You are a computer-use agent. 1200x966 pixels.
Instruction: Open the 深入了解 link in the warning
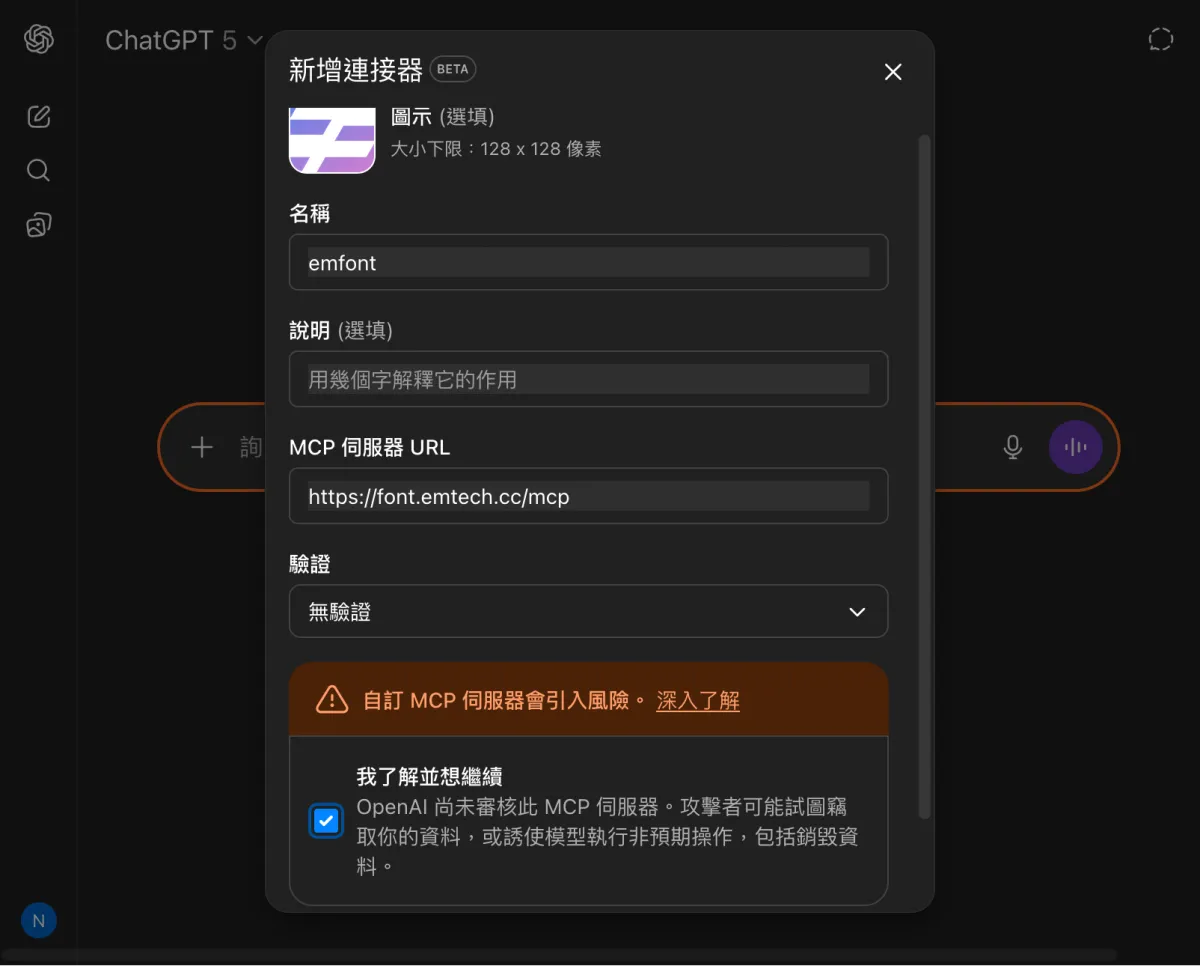[x=697, y=701]
